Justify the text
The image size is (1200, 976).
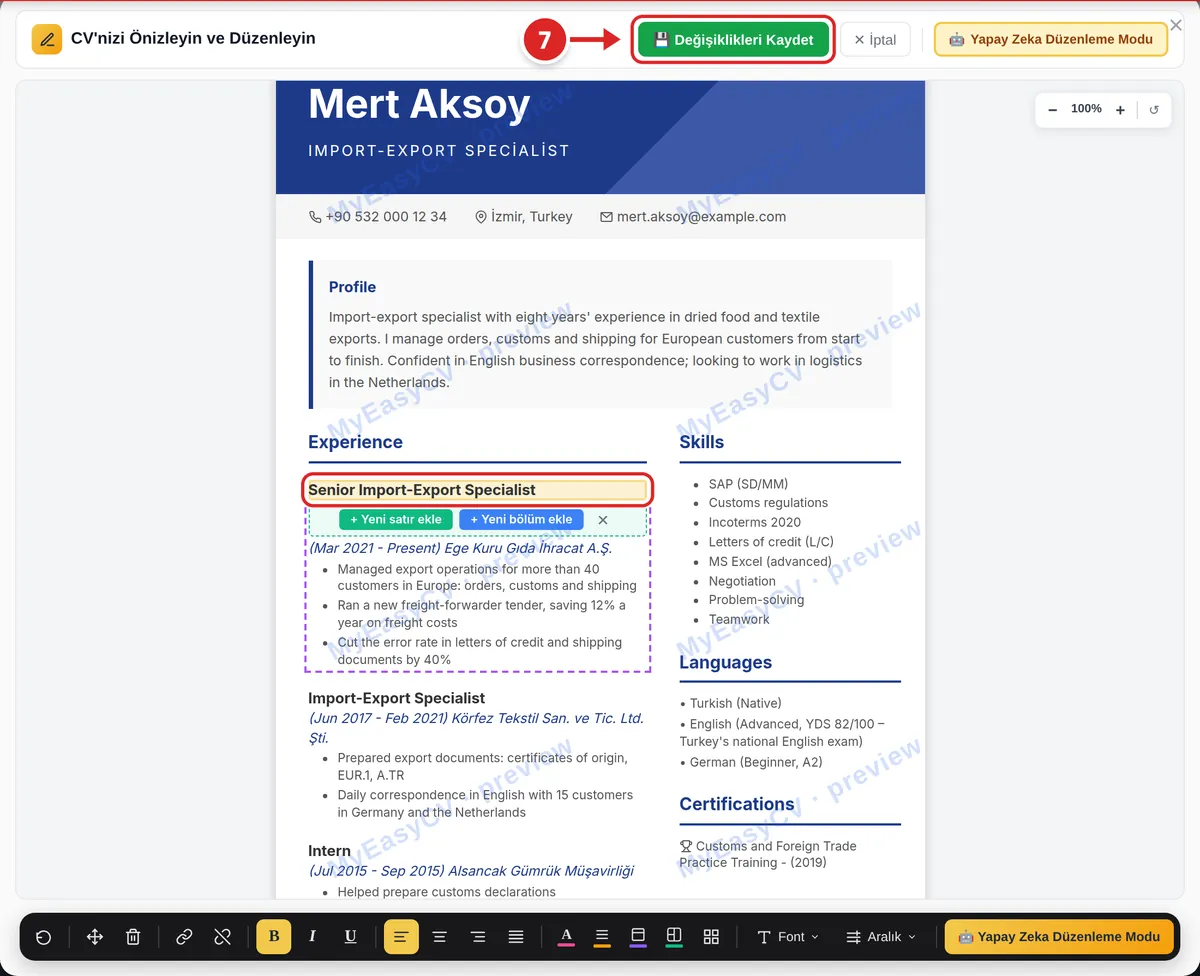click(x=516, y=937)
